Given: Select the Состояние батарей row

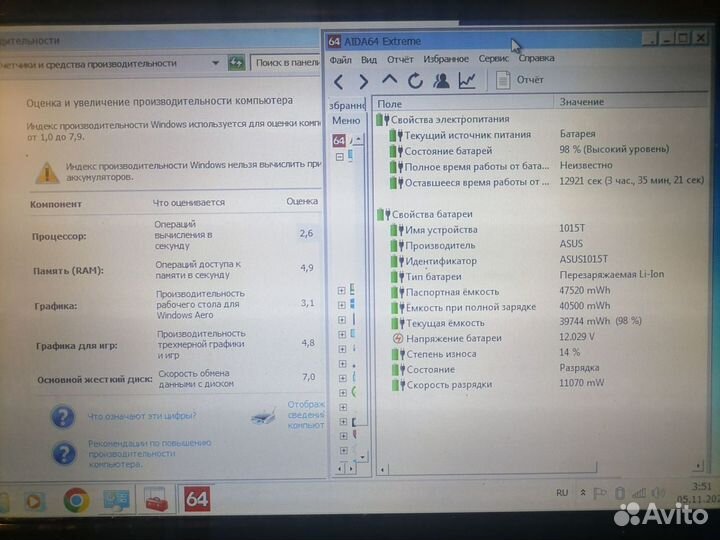Looking at the screenshot, I should coord(440,151).
